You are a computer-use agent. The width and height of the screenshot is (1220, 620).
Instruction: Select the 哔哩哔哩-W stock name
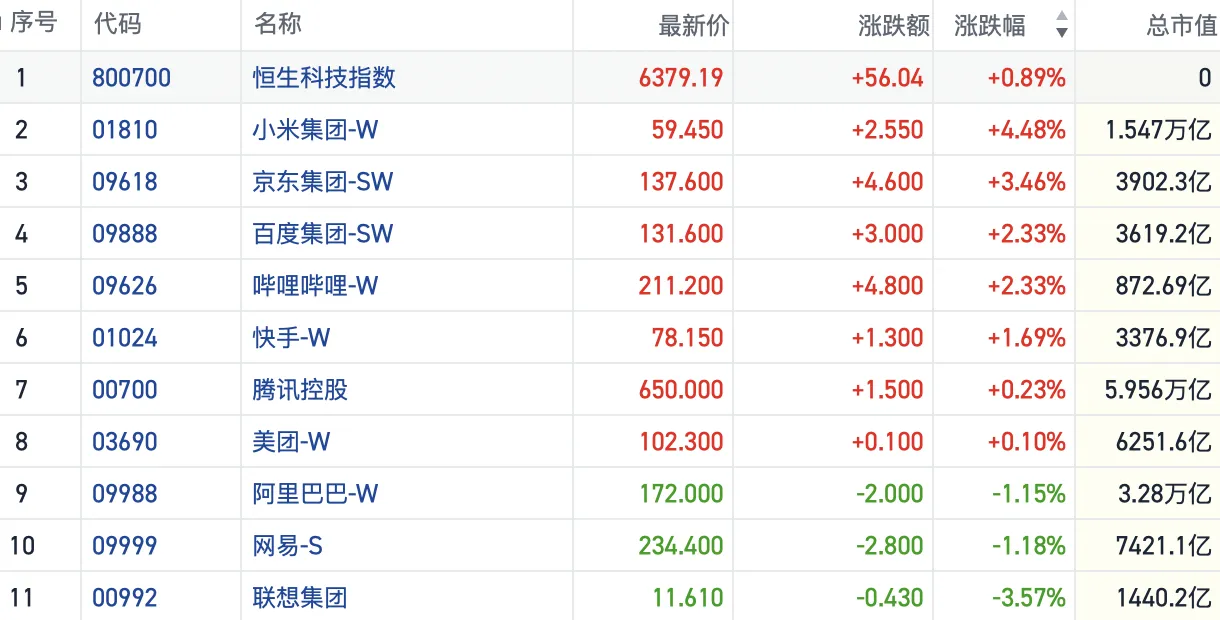coord(316,285)
